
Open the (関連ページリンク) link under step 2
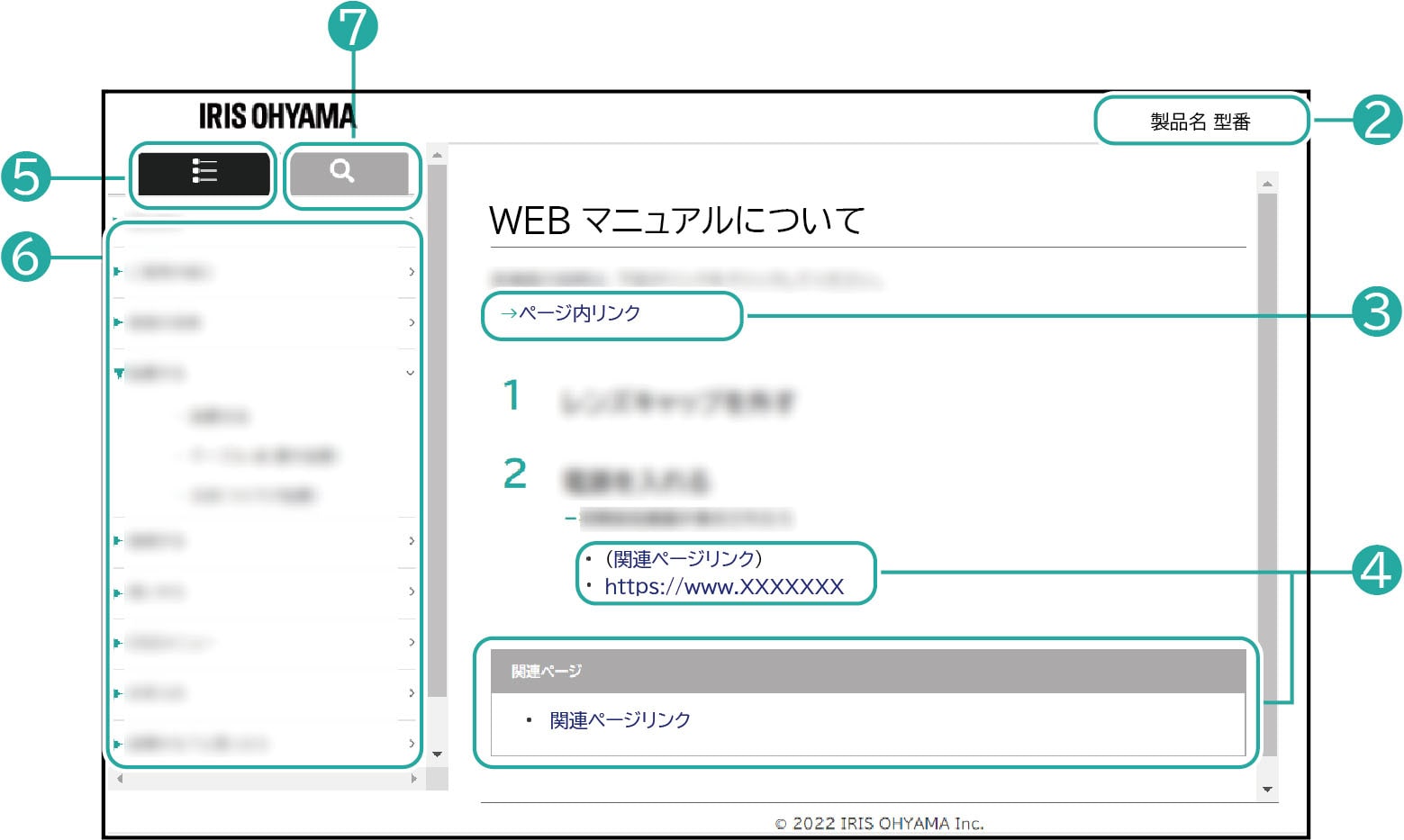[684, 559]
